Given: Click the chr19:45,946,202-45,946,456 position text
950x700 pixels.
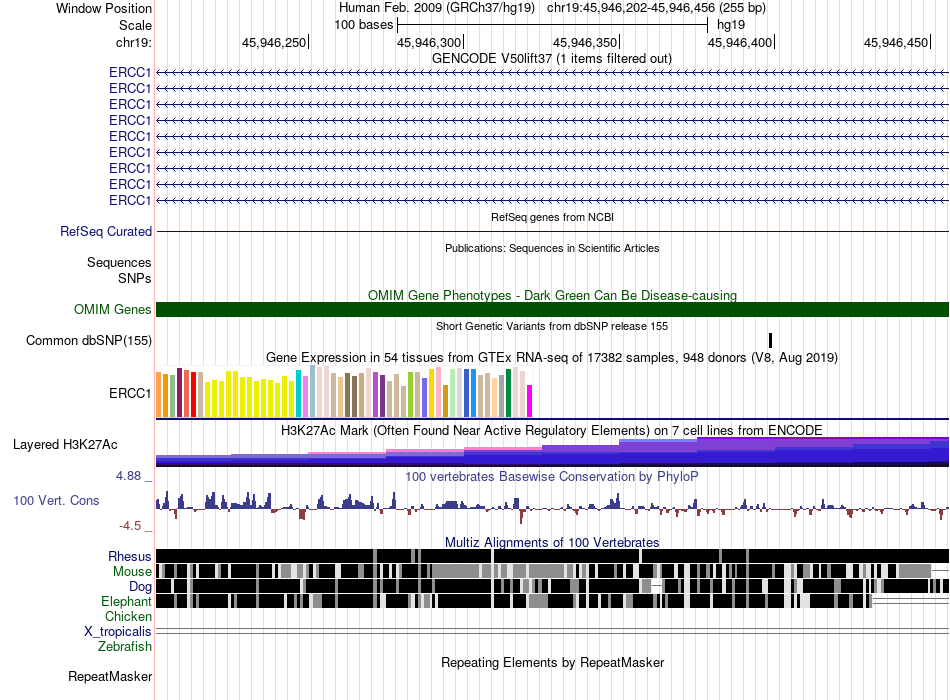Looking at the screenshot, I should click(656, 8).
